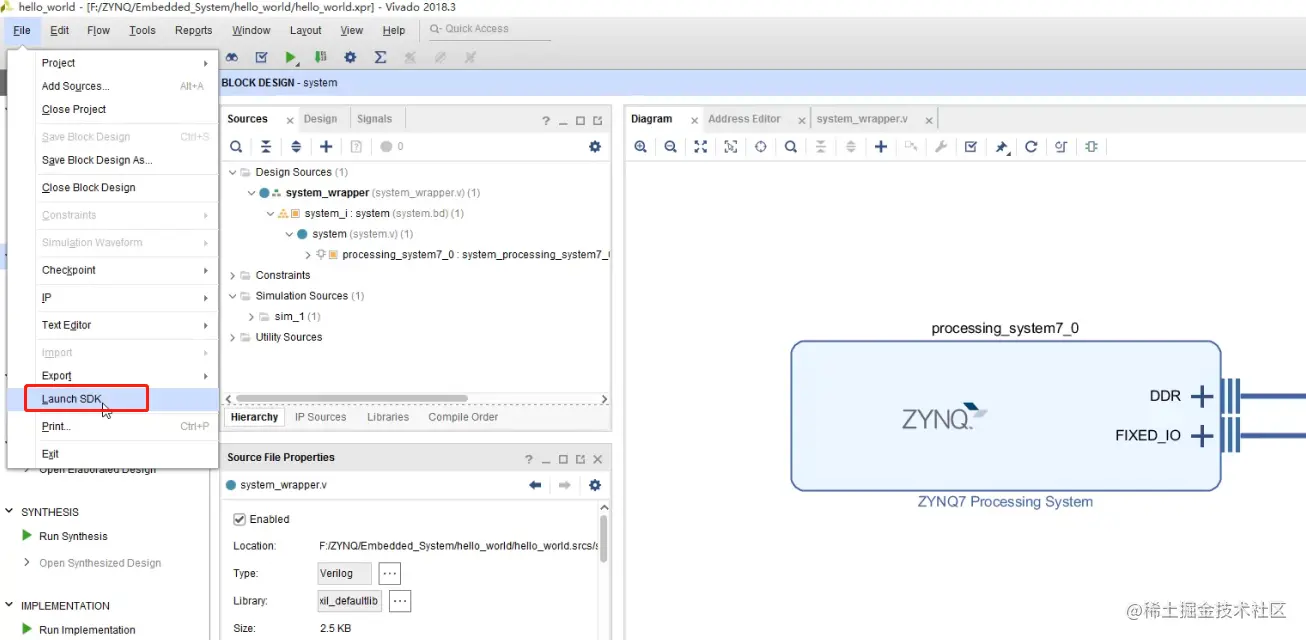Search within the Sources panel
Viewport: 1306px width, 640px height.
pos(236,147)
